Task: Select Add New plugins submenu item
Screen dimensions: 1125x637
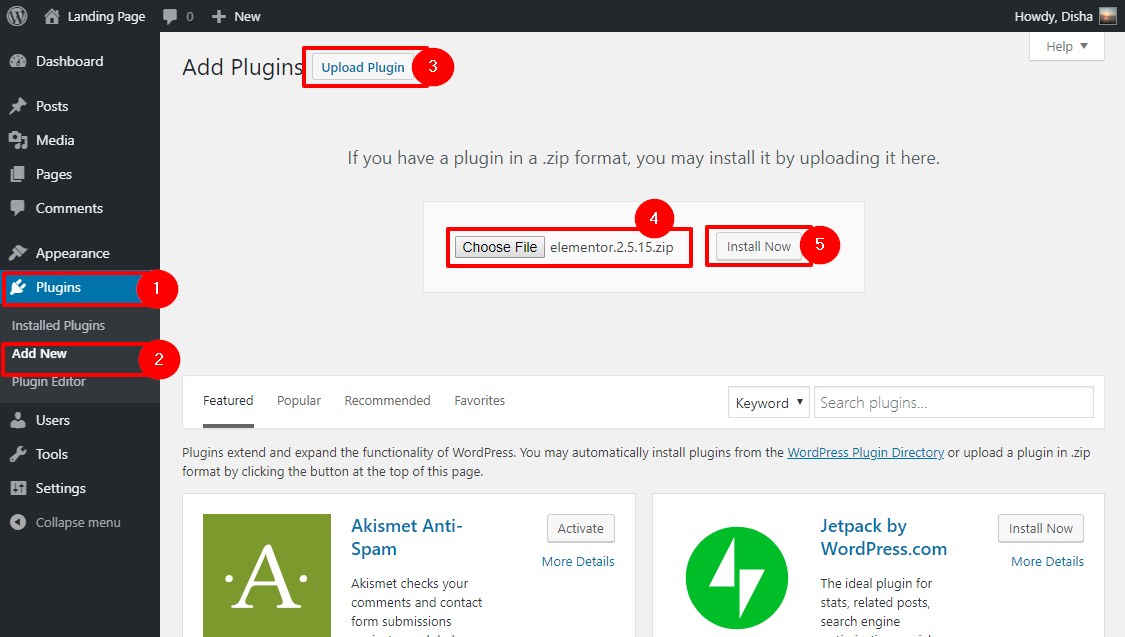Action: [39, 354]
